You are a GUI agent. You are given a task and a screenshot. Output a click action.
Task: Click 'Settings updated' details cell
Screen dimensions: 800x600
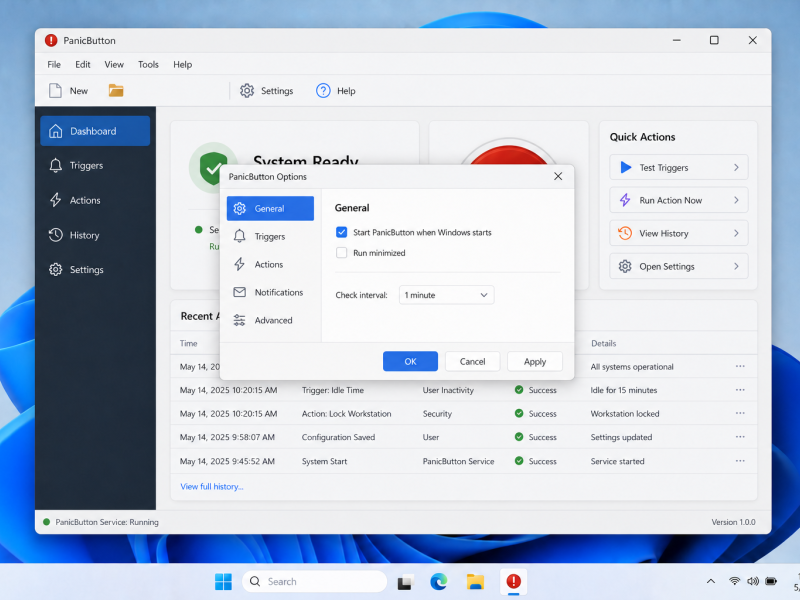point(621,437)
